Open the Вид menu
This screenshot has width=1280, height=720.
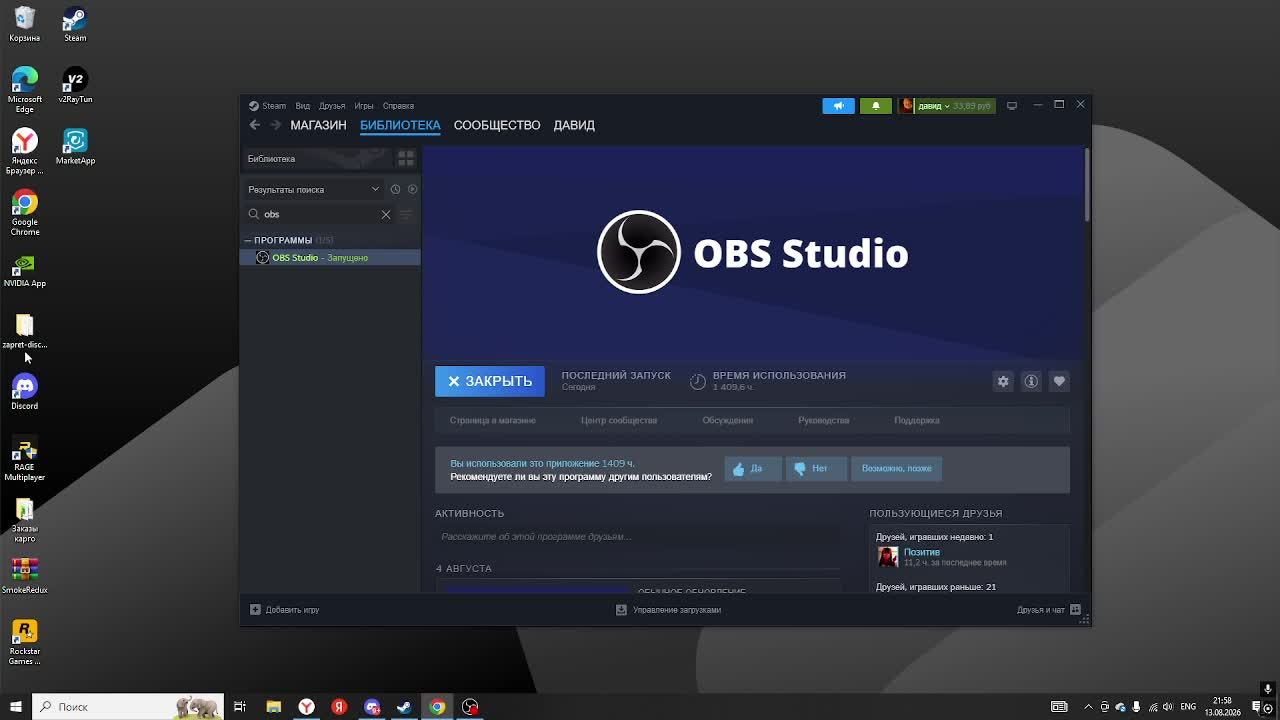point(302,105)
